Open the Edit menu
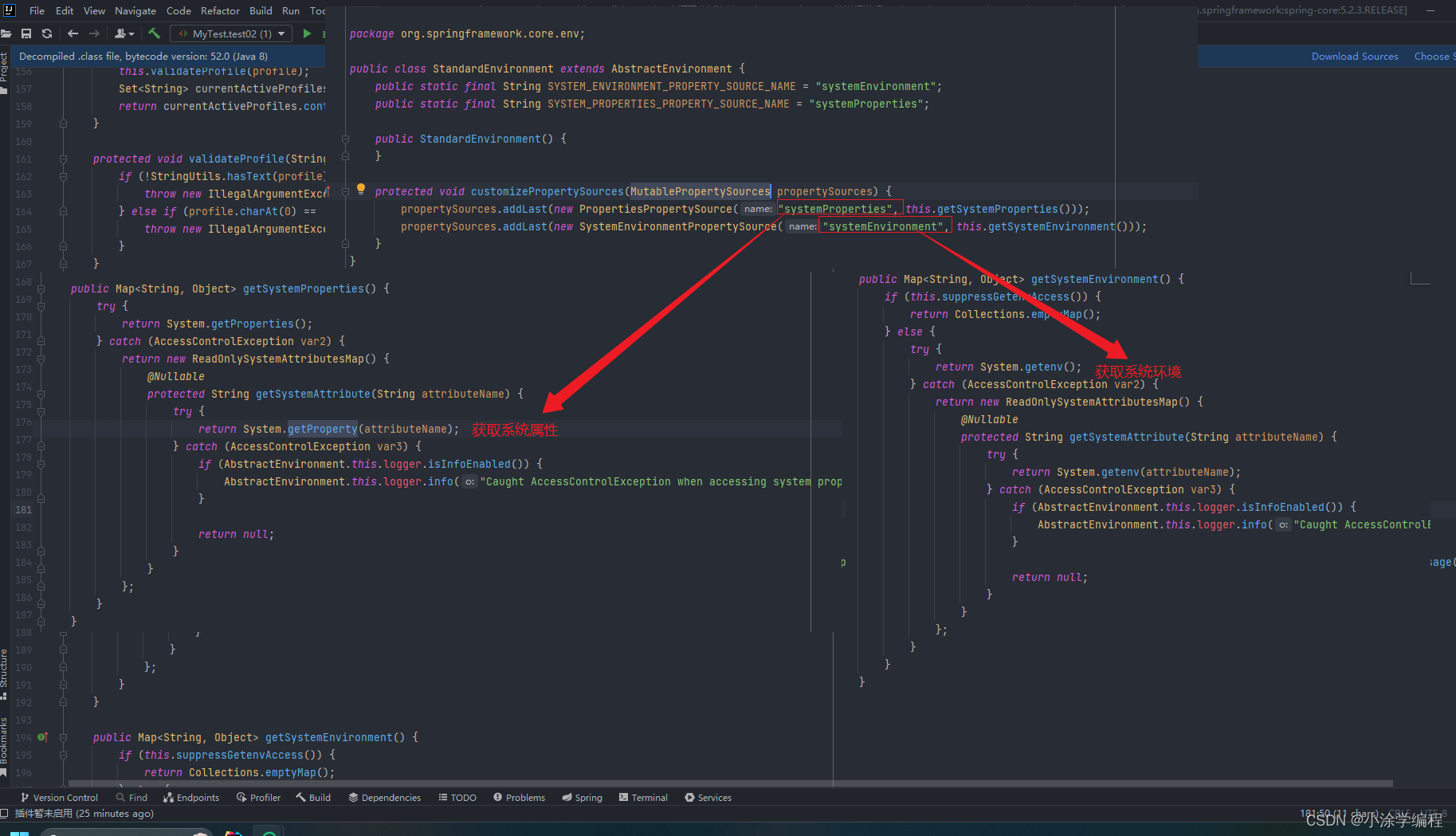1456x836 pixels. (65, 10)
